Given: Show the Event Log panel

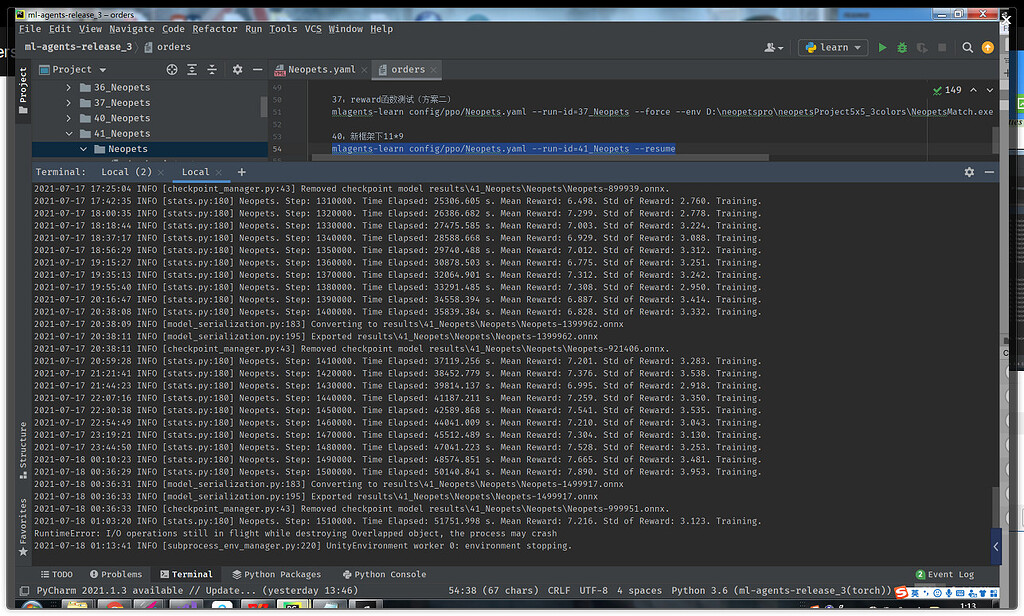Looking at the screenshot, I should pyautogui.click(x=944, y=574).
